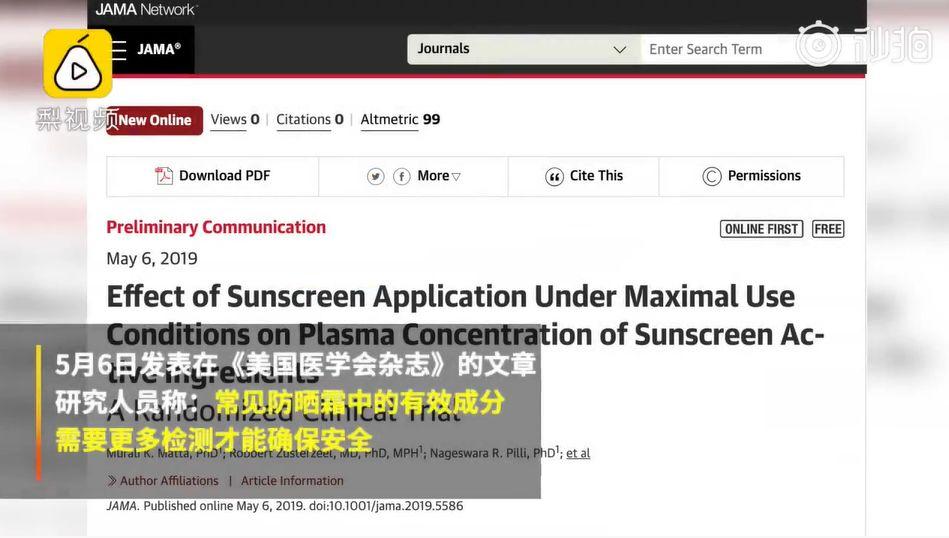Share the article on Facebook
Image resolution: width=949 pixels, height=538 pixels.
pyautogui.click(x=401, y=177)
